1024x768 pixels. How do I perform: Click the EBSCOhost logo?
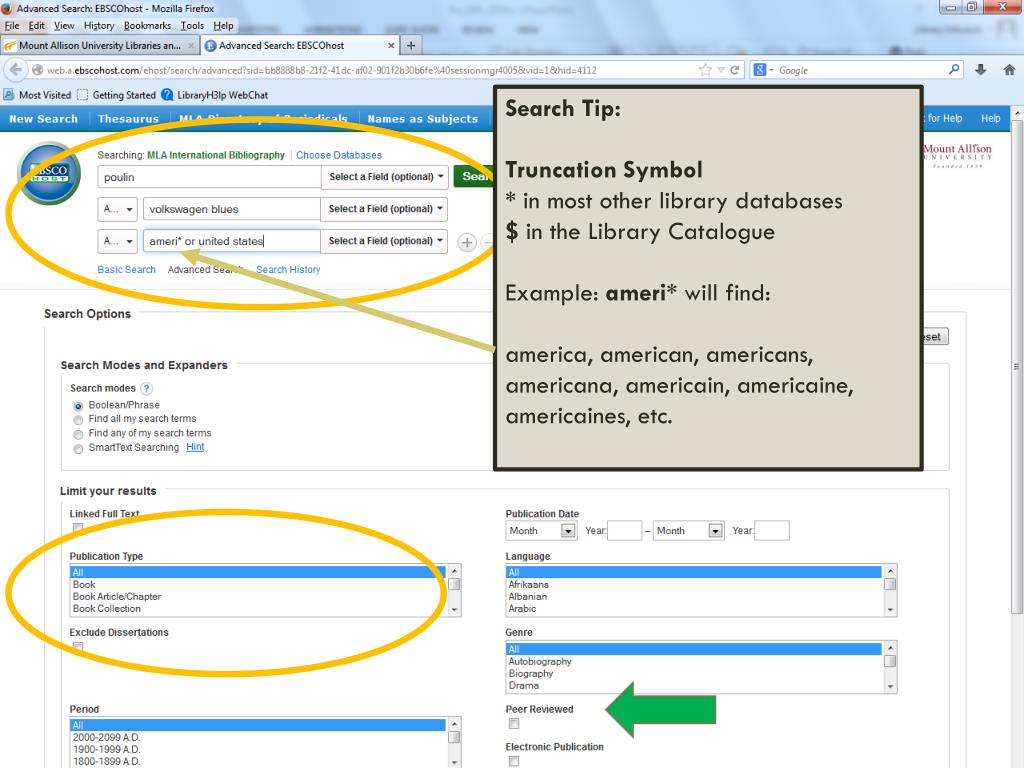coord(49,174)
